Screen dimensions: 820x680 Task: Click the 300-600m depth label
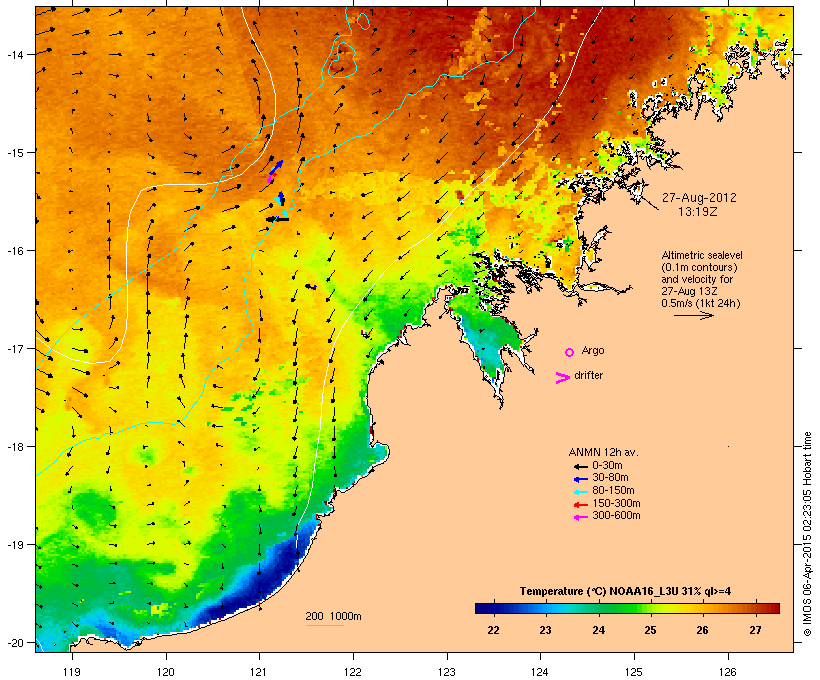click(x=616, y=516)
